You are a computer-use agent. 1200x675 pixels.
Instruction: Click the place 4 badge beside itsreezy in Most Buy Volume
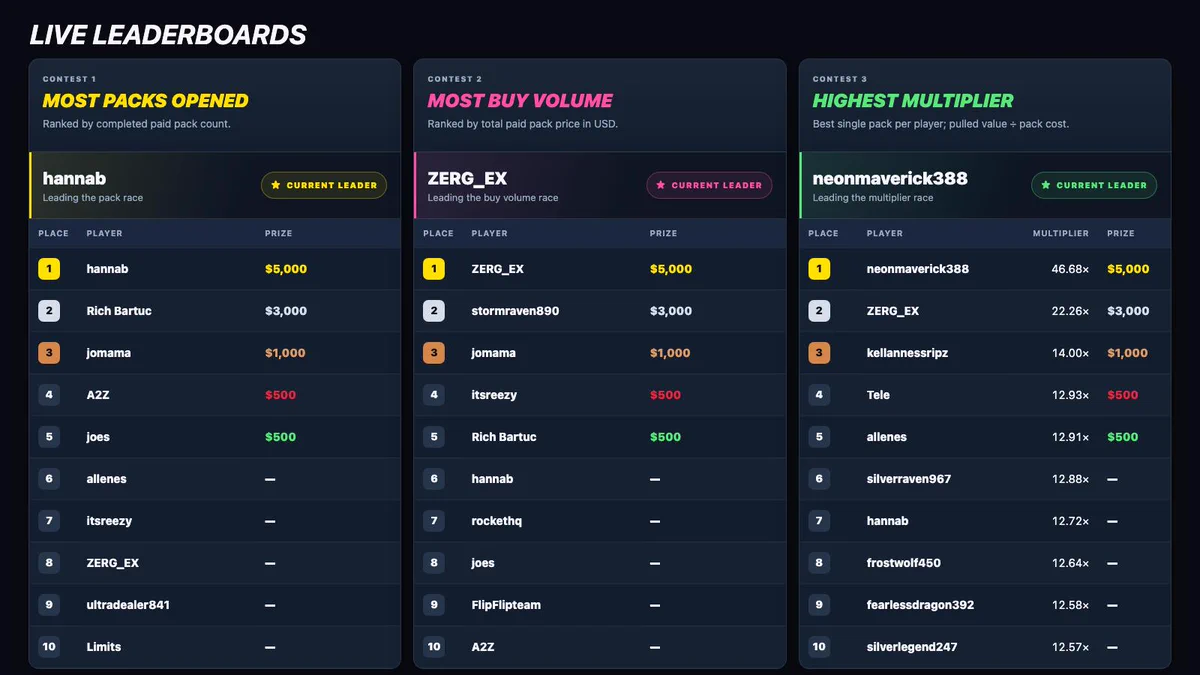(434, 395)
